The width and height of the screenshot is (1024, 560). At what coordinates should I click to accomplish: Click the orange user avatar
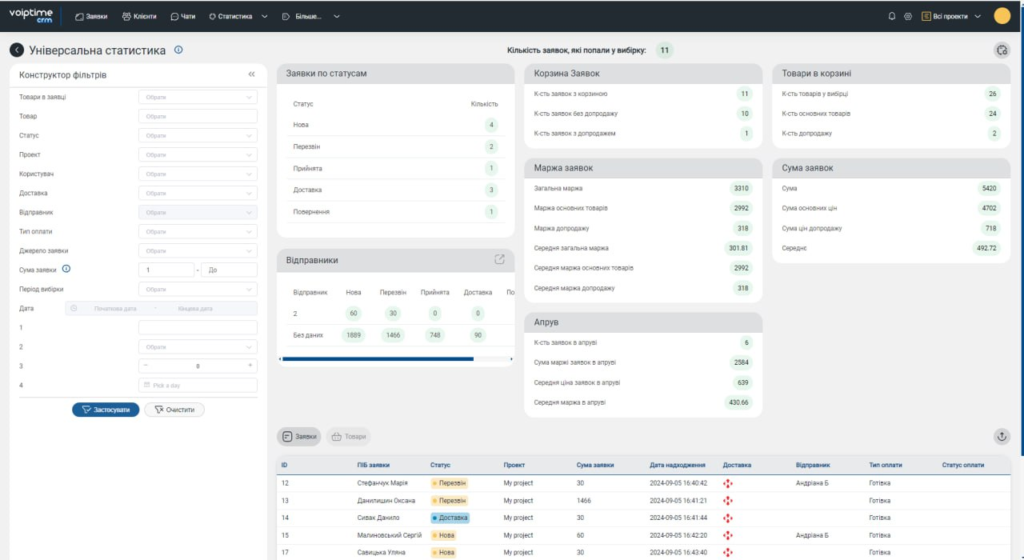(1002, 16)
